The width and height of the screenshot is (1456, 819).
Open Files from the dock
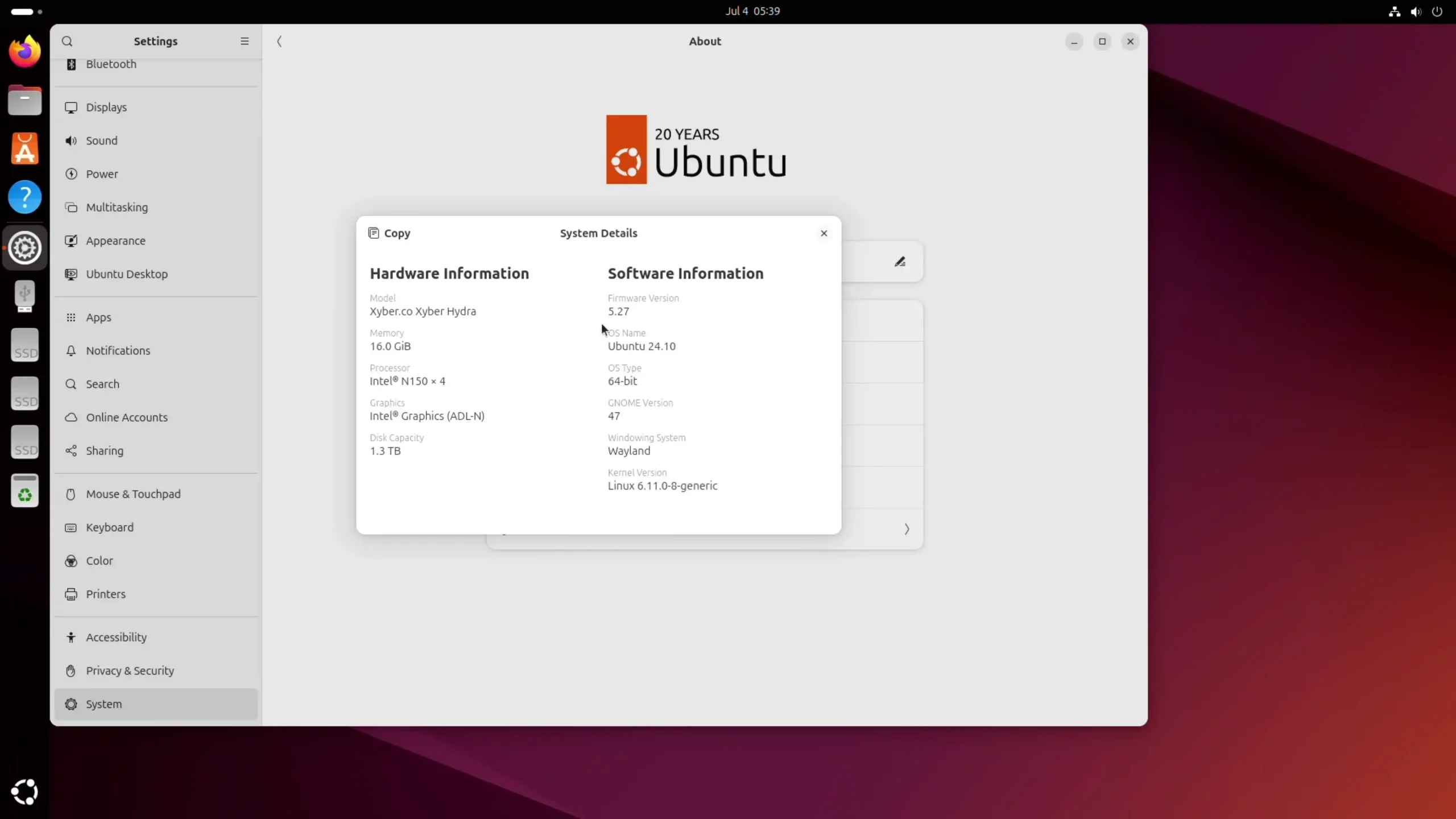[x=24, y=100]
